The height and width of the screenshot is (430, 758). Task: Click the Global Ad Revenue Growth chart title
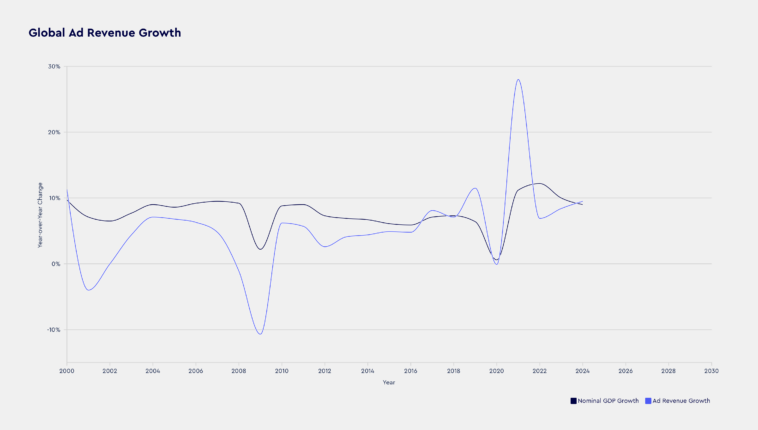(104, 33)
